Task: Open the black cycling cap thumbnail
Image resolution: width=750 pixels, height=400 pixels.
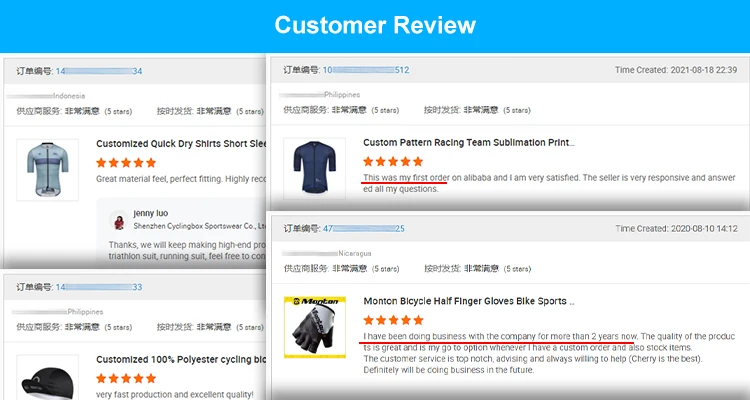Action: pyautogui.click(x=47, y=378)
